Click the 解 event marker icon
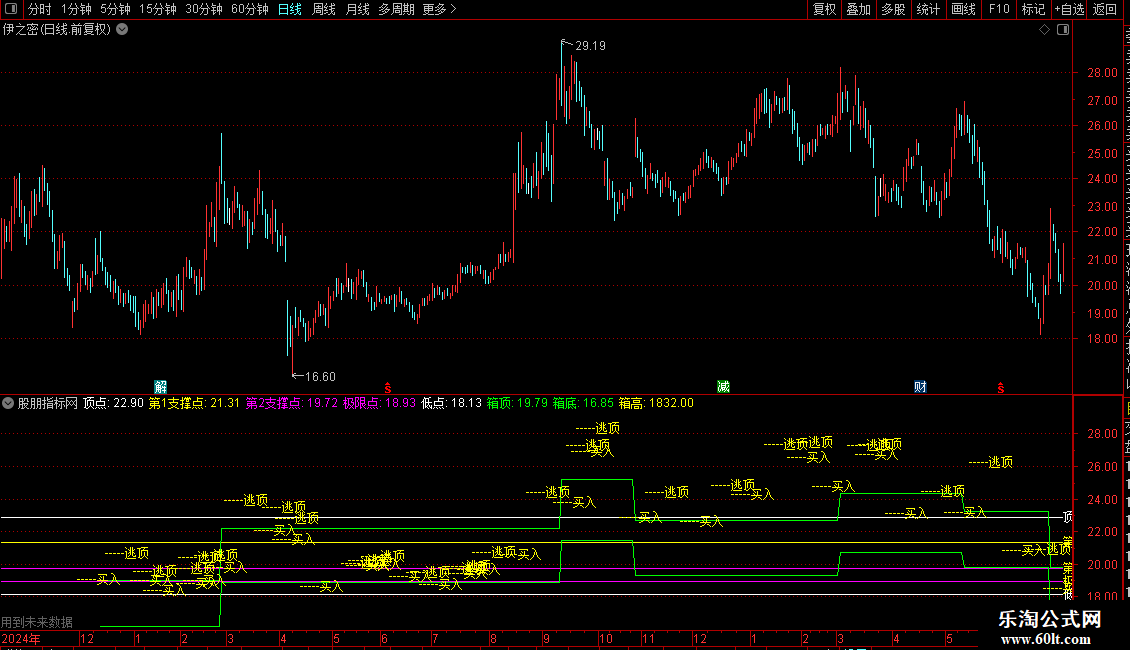This screenshot has width=1130, height=650. 161,387
